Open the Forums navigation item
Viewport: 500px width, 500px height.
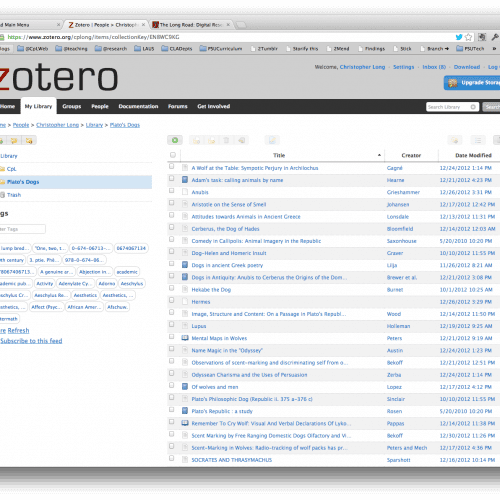pyautogui.click(x=178, y=106)
